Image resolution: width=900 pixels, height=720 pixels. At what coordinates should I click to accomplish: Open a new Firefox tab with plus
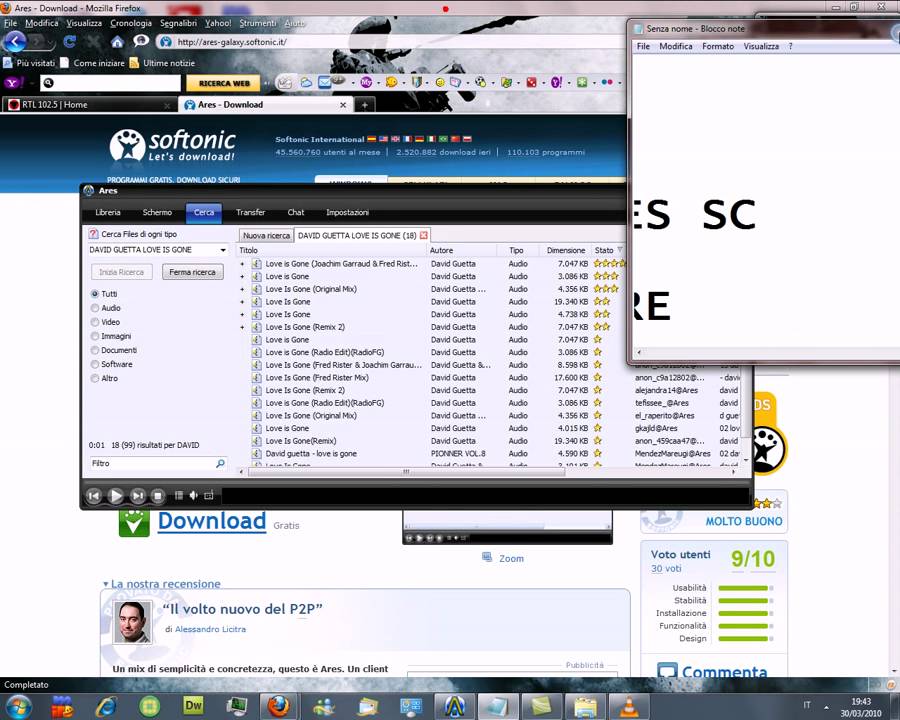pyautogui.click(x=364, y=105)
